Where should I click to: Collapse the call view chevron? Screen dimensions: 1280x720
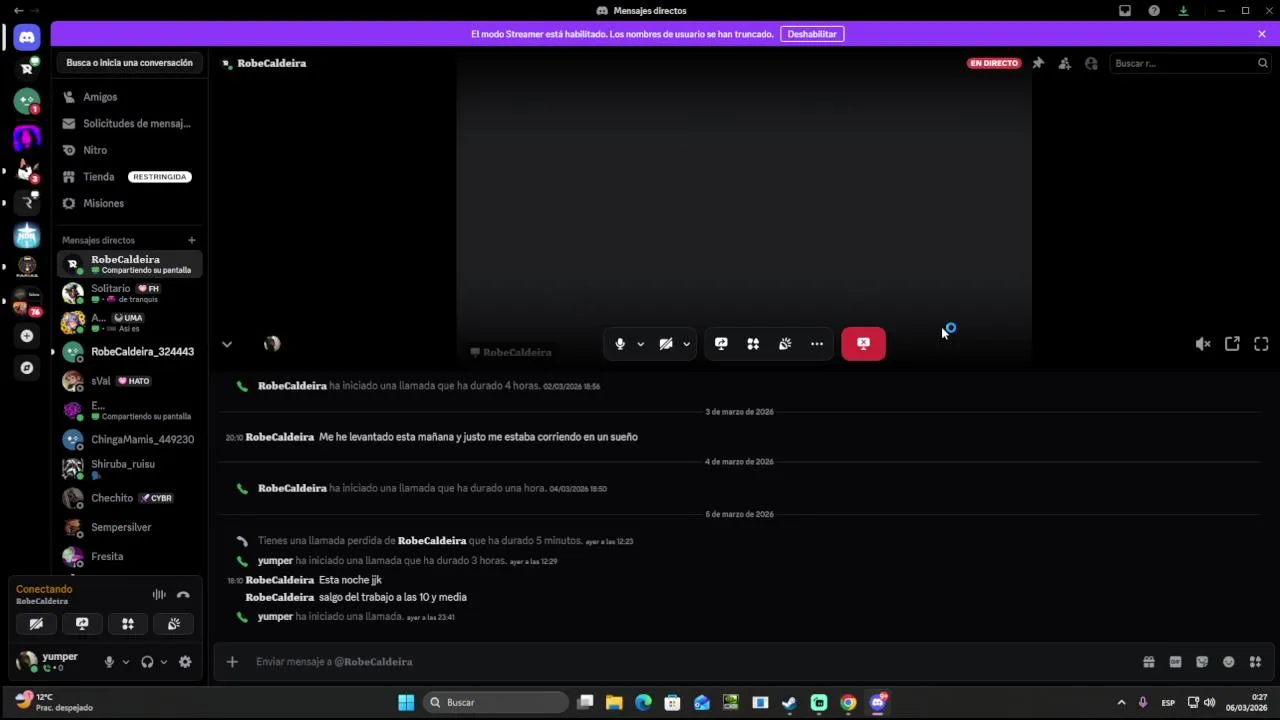pos(227,344)
